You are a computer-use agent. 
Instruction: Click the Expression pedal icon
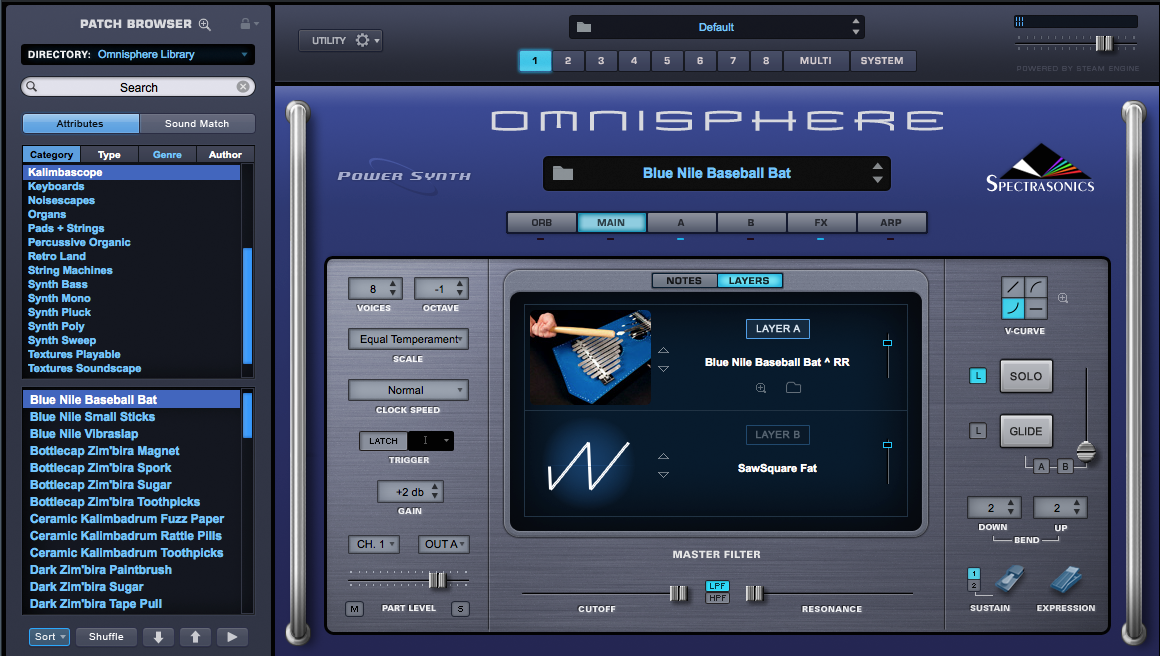pyautogui.click(x=1065, y=579)
